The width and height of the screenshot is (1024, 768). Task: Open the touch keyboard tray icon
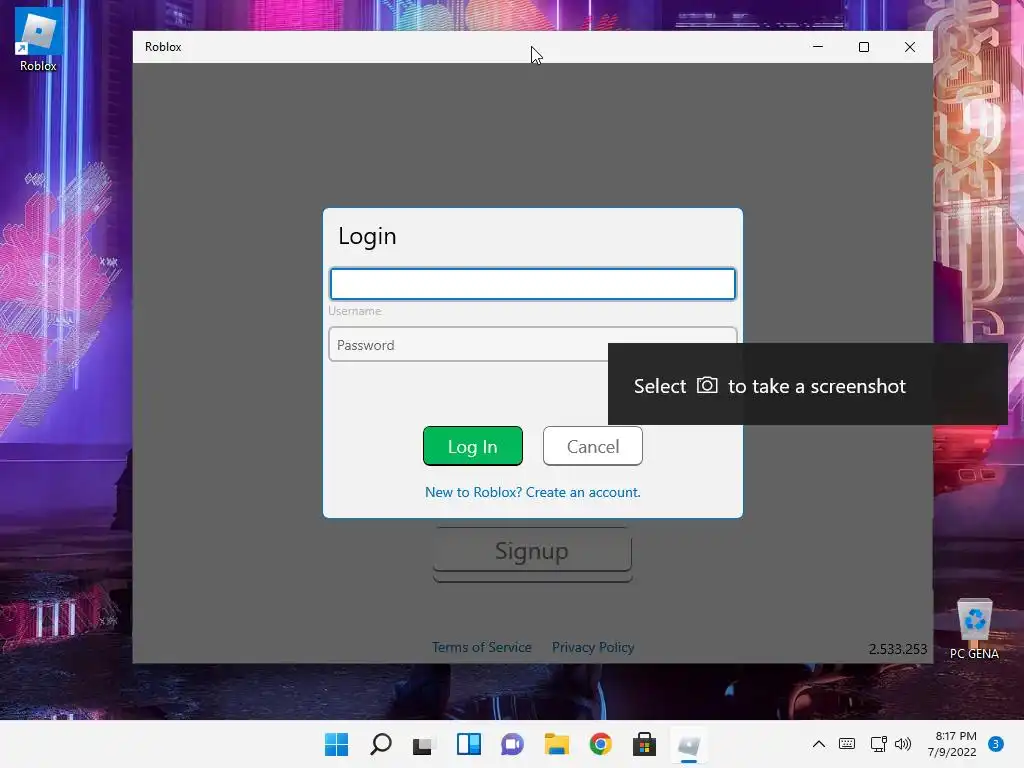pyautogui.click(x=847, y=744)
